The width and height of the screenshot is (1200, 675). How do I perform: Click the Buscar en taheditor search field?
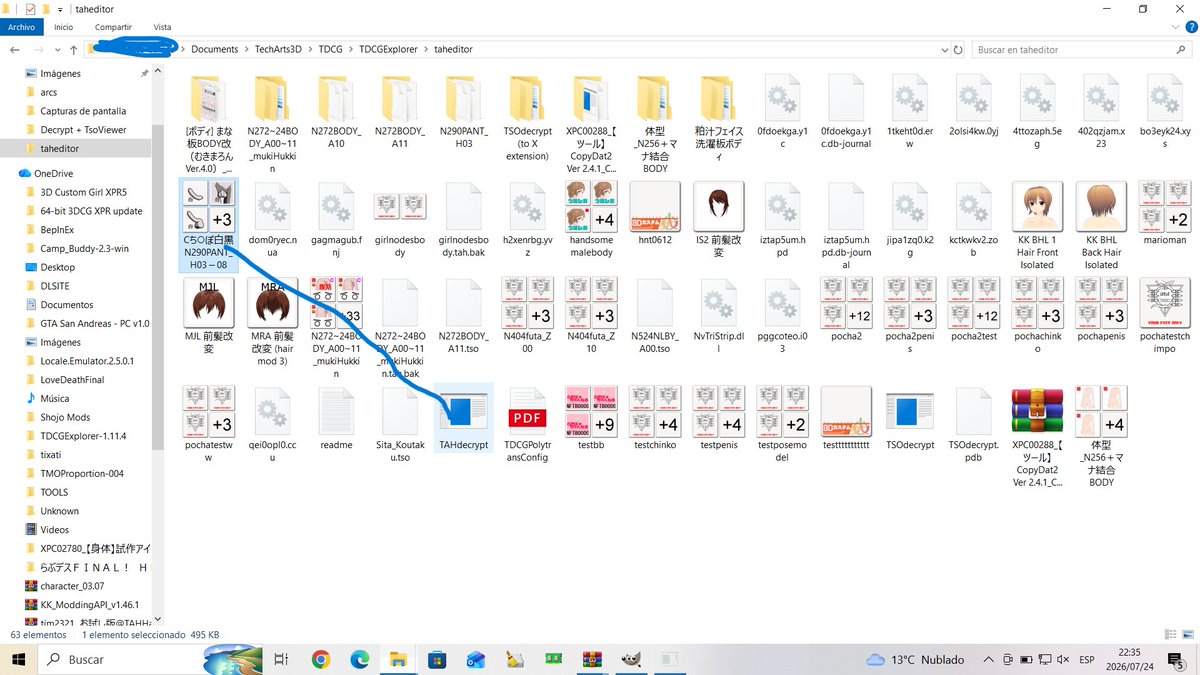click(1083, 49)
